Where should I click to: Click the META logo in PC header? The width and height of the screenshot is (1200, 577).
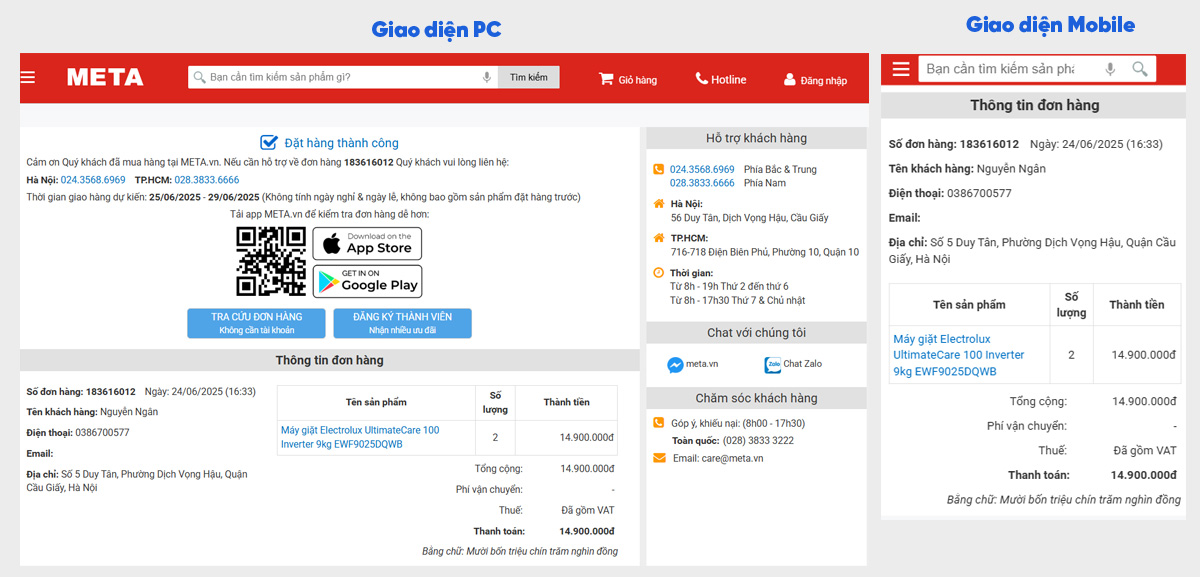(x=105, y=77)
